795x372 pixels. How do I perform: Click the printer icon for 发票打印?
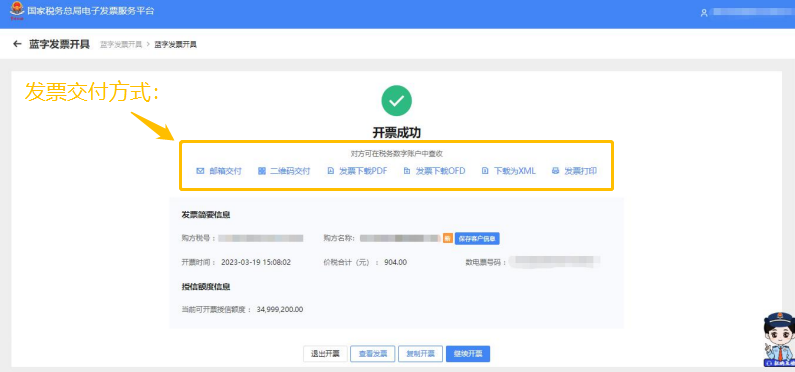coord(555,171)
